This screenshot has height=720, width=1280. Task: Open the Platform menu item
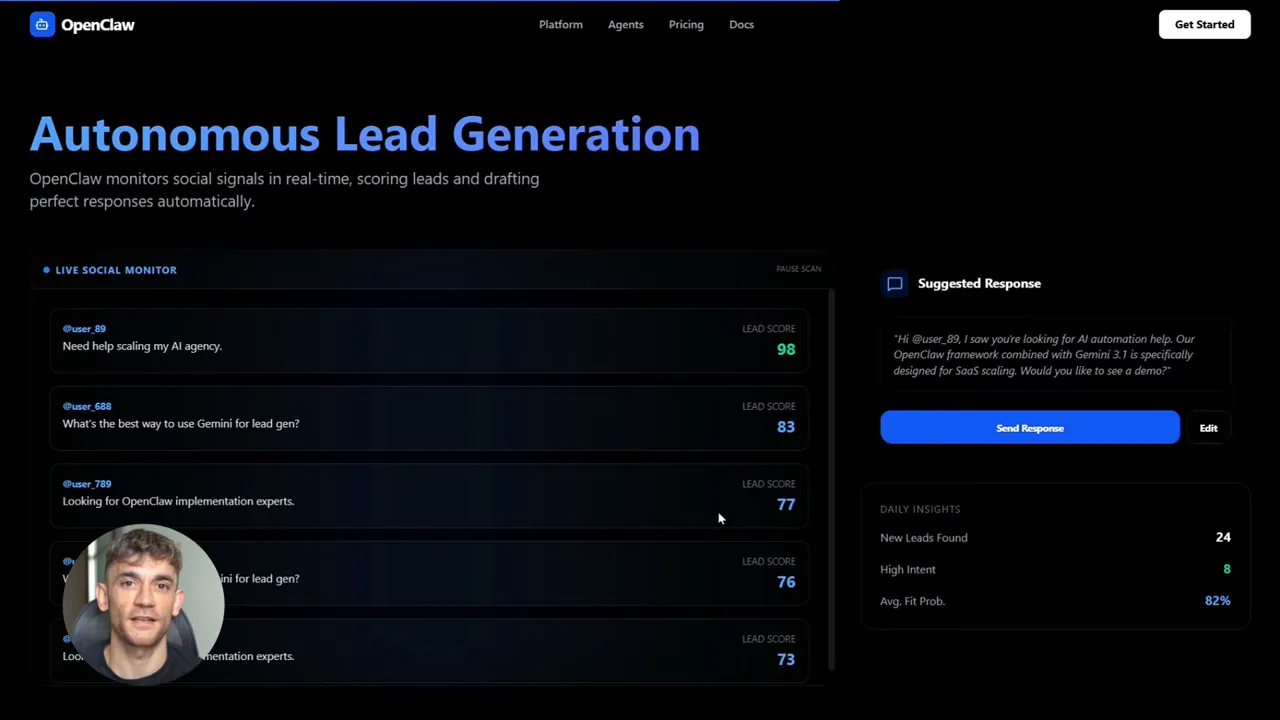click(560, 25)
